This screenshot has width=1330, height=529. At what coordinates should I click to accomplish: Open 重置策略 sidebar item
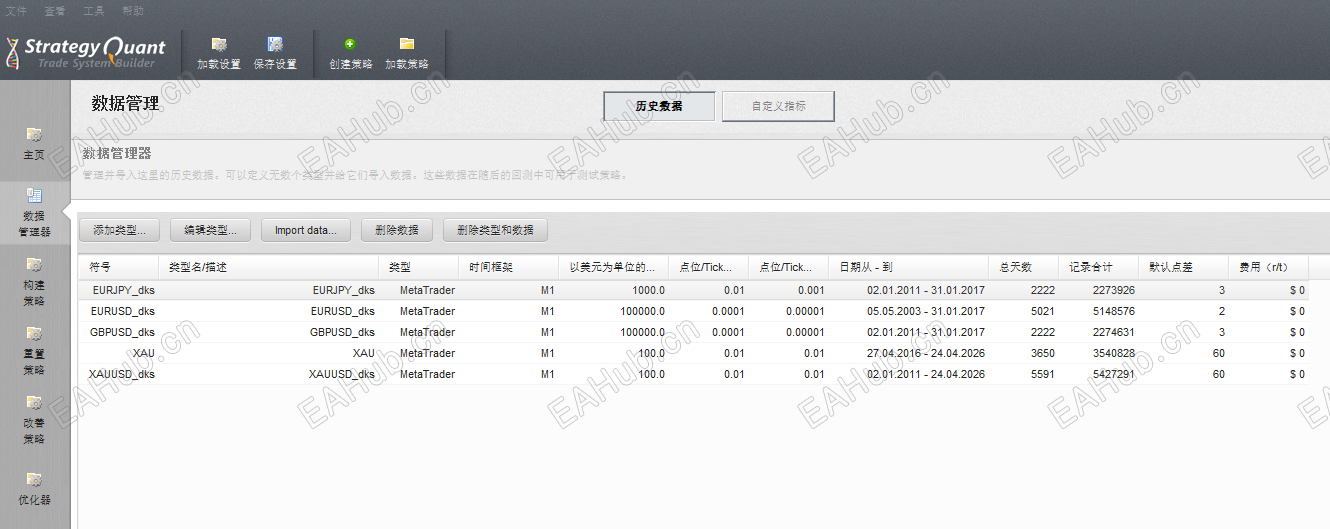pos(34,350)
